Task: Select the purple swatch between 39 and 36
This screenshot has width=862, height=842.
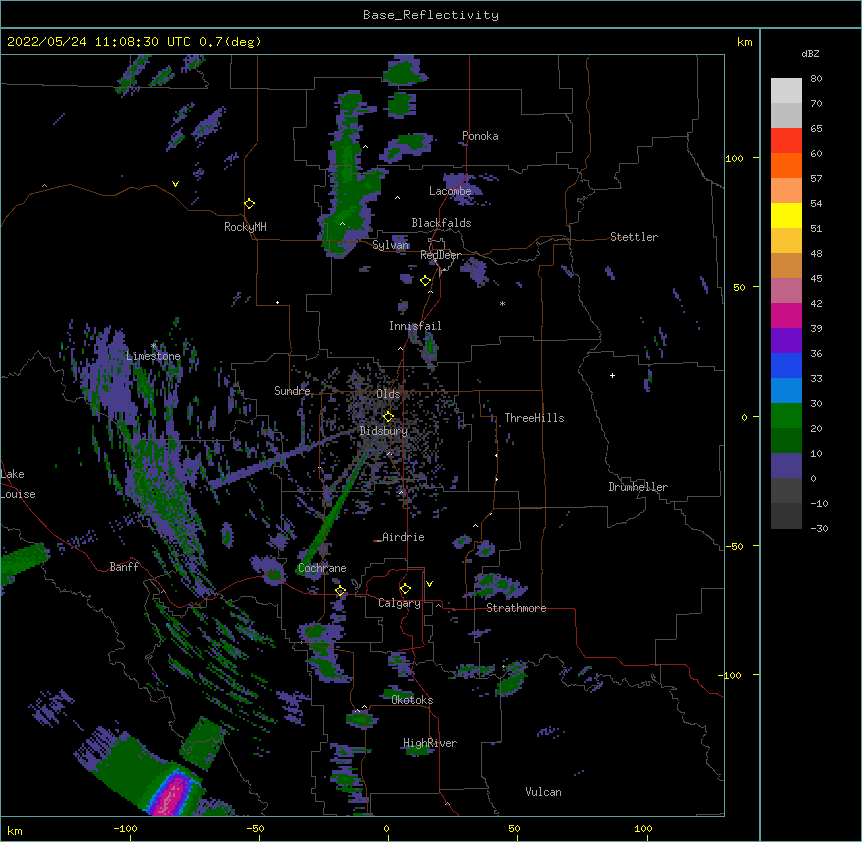Action: pyautogui.click(x=786, y=341)
